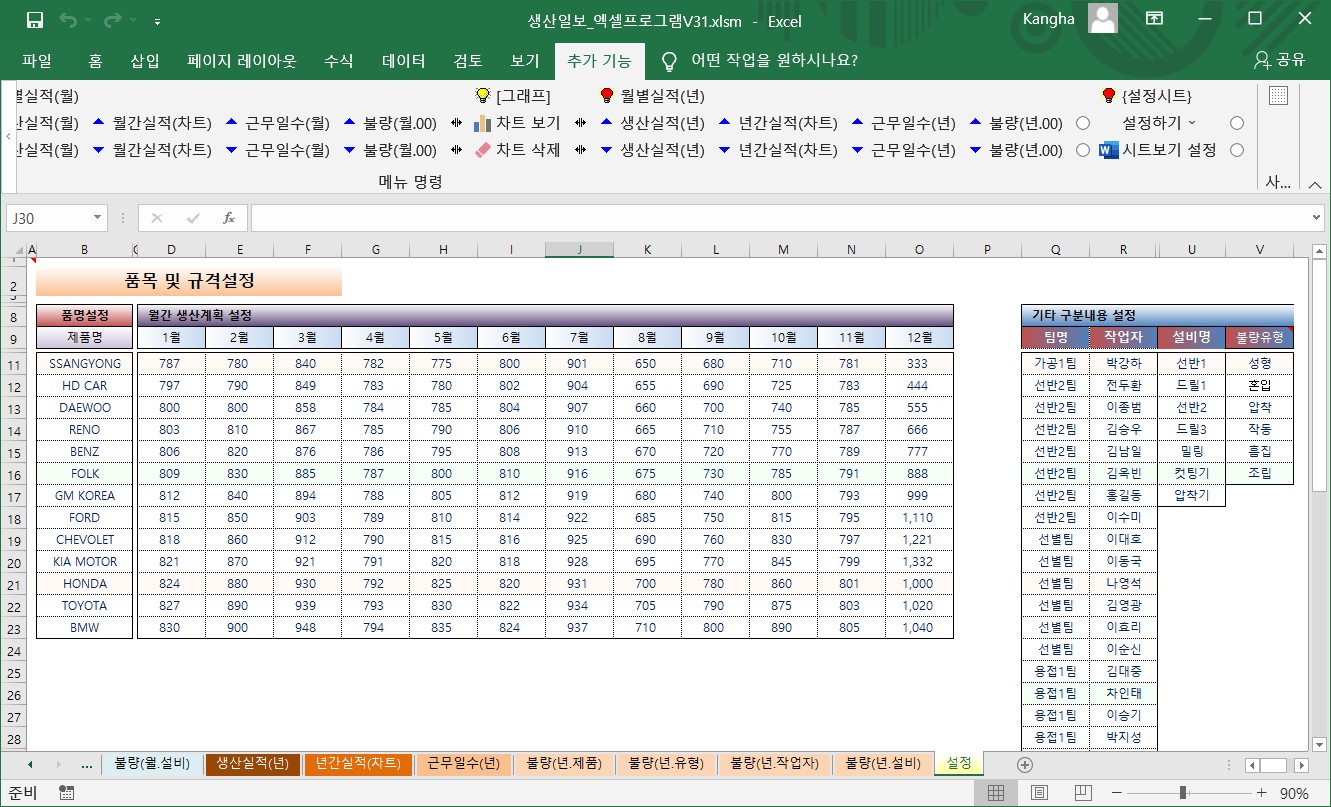Click the macro recording icon in status bar
This screenshot has width=1331, height=807.
67,793
